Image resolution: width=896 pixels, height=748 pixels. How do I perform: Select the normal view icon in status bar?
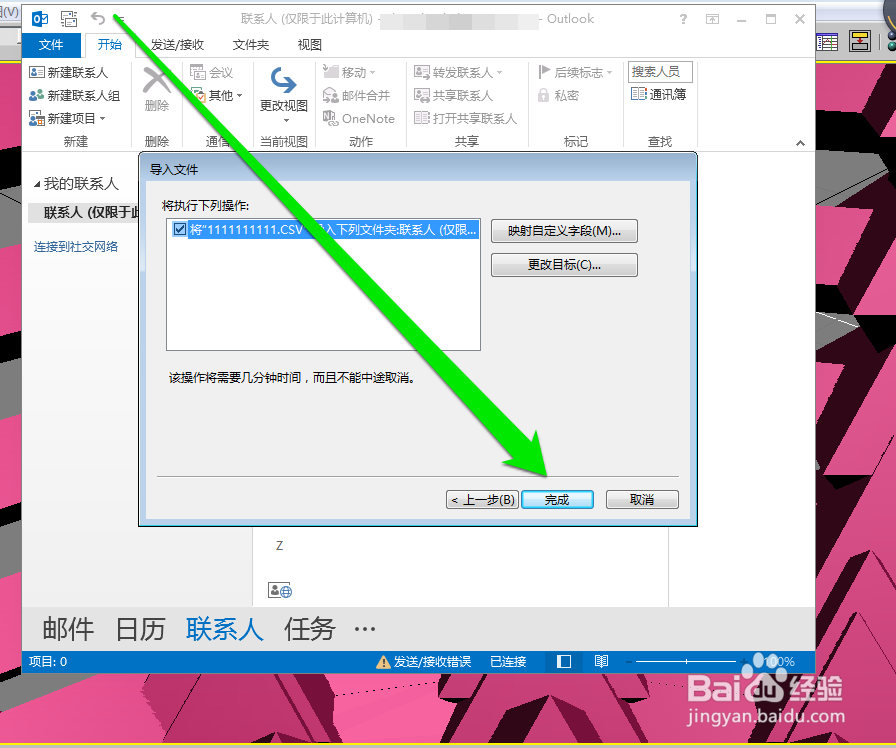click(564, 662)
